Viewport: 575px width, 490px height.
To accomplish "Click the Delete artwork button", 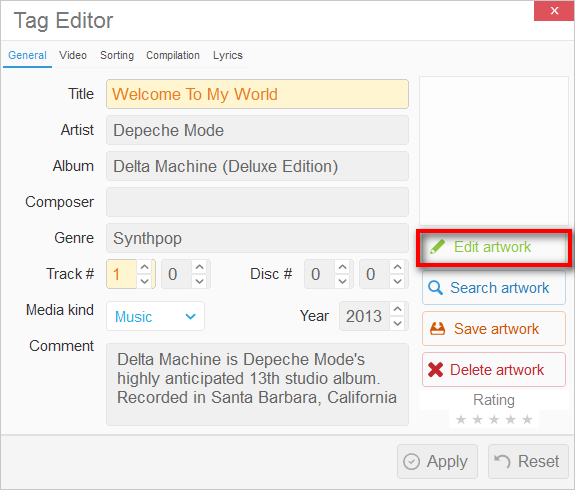I will coord(494,370).
